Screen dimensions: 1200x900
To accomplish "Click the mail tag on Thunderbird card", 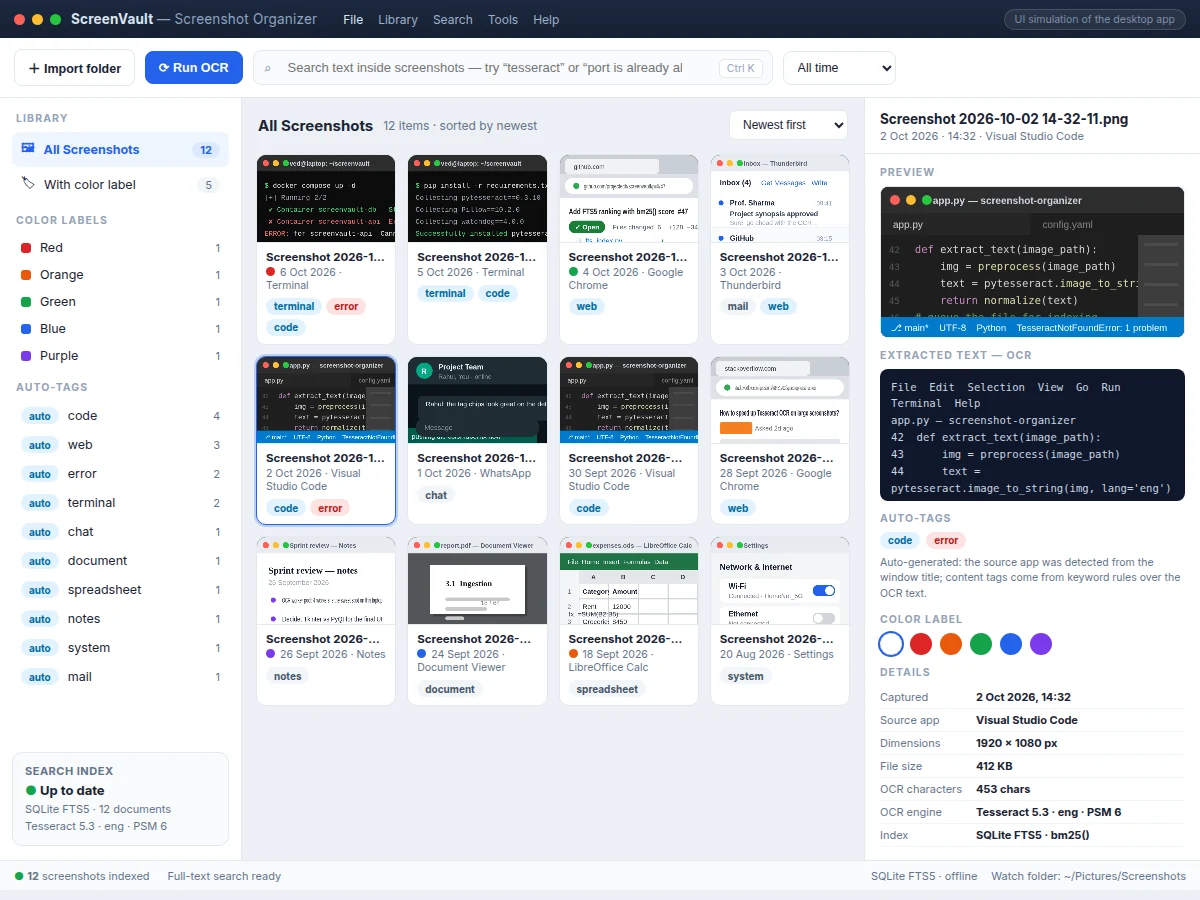I will point(738,306).
